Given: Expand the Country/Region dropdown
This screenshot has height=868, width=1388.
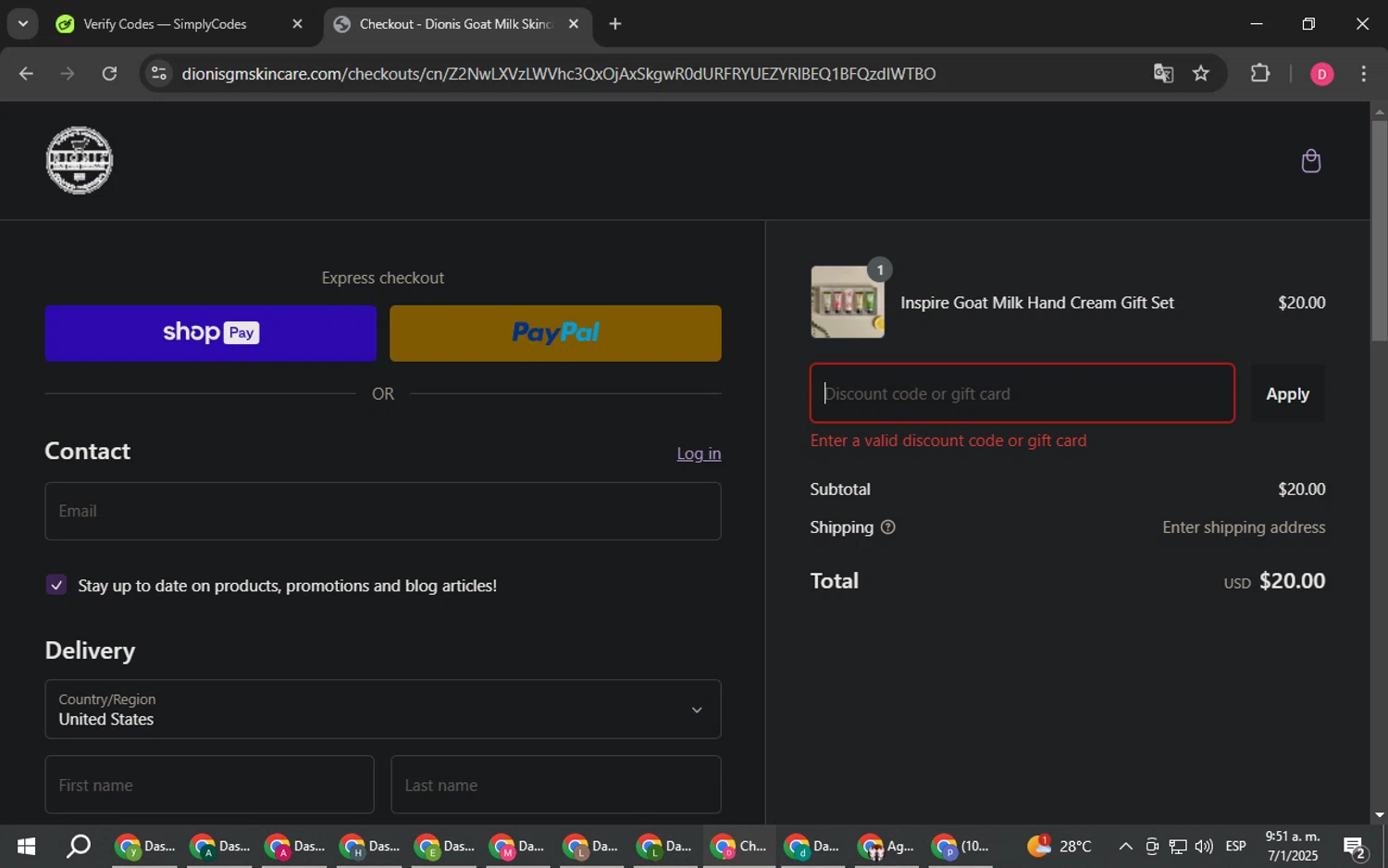Looking at the screenshot, I should coord(383,710).
